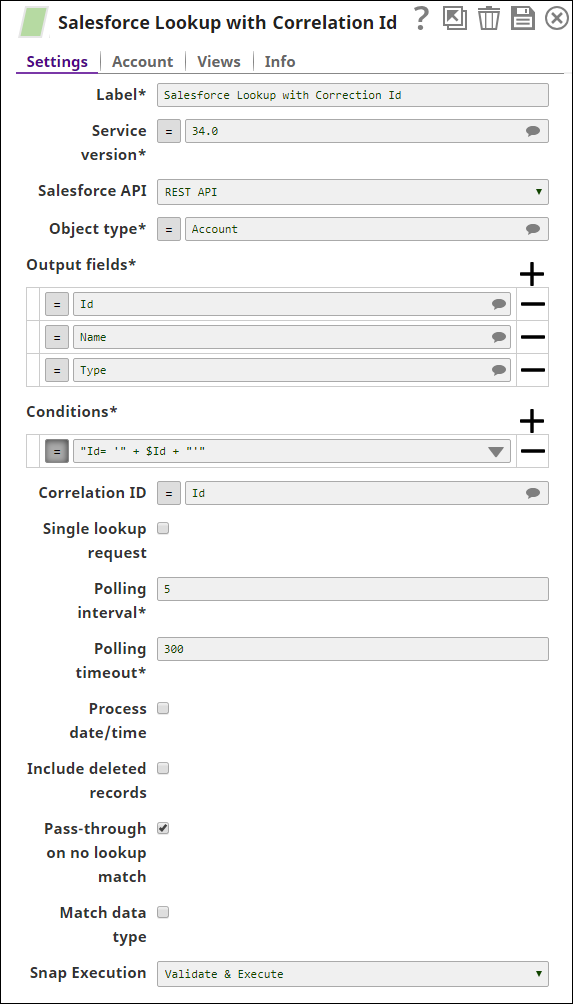573x1004 pixels.
Task: Enable Include deleted records checkbox
Action: [x=163, y=768]
